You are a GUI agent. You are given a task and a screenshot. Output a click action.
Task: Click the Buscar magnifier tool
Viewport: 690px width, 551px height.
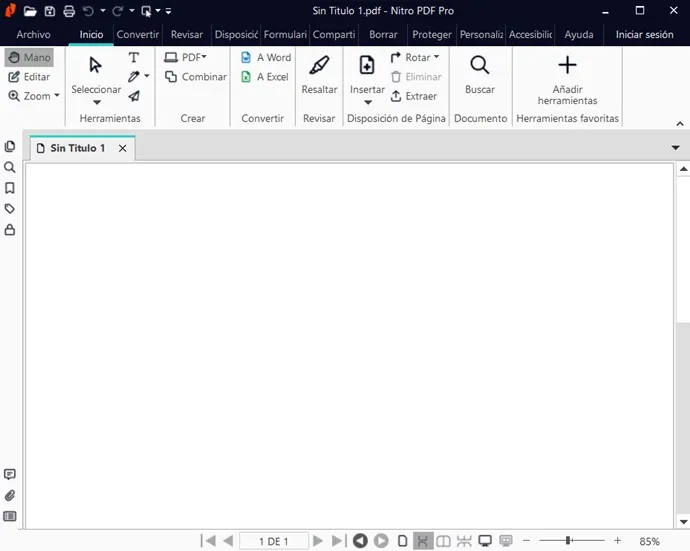(x=480, y=74)
